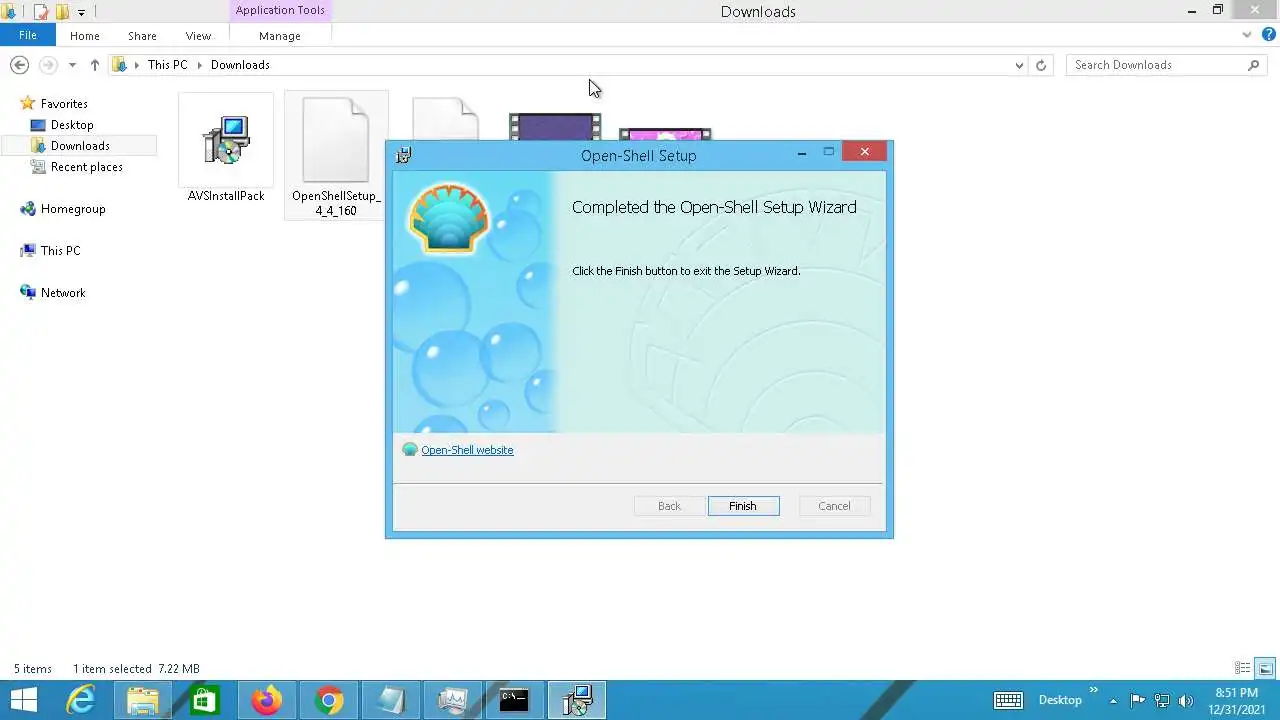Open the touch keyboard icon
Image resolution: width=1280 pixels, height=720 pixels.
[x=1008, y=700]
